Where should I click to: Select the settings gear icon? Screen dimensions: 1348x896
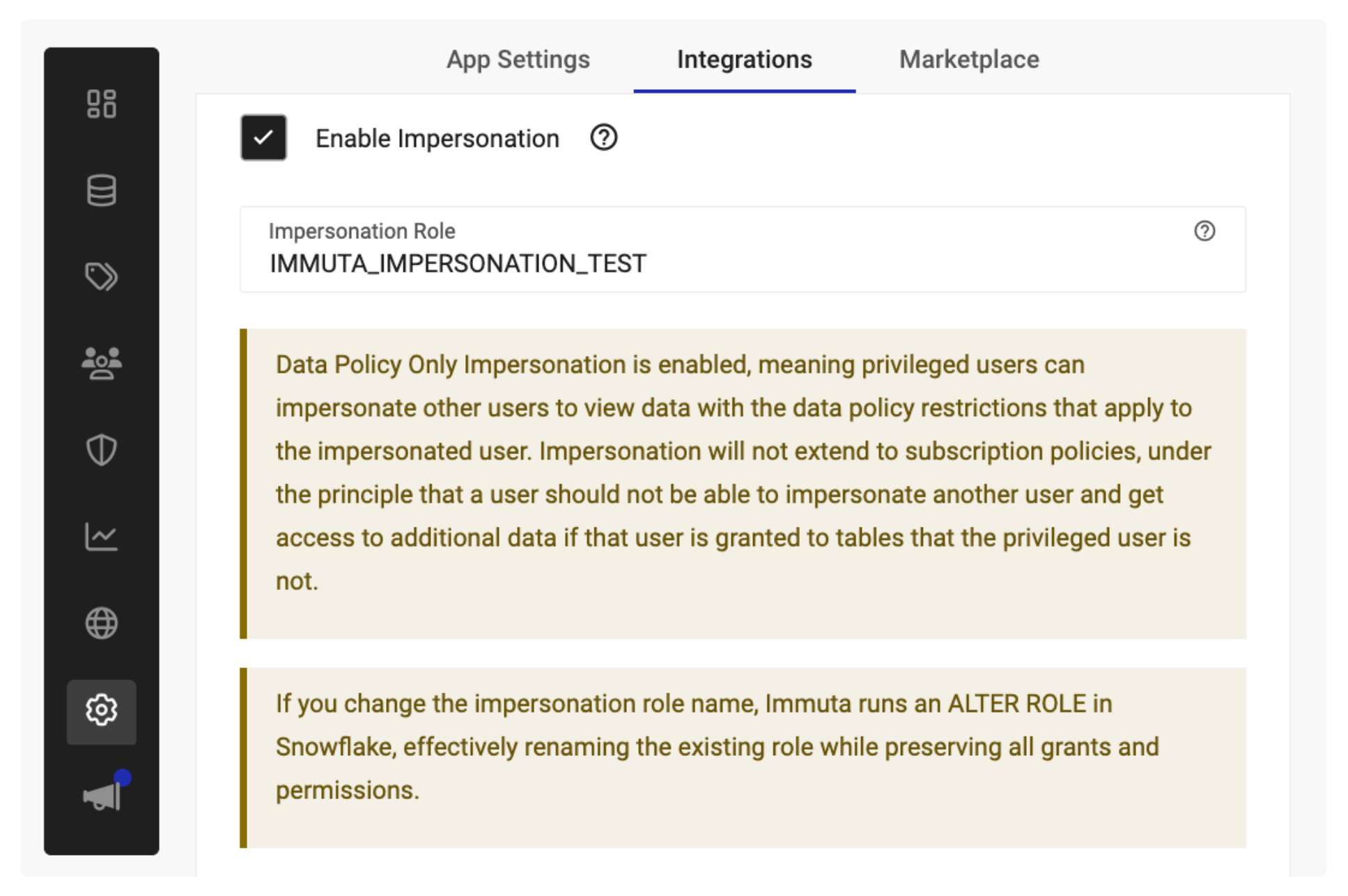click(x=101, y=710)
